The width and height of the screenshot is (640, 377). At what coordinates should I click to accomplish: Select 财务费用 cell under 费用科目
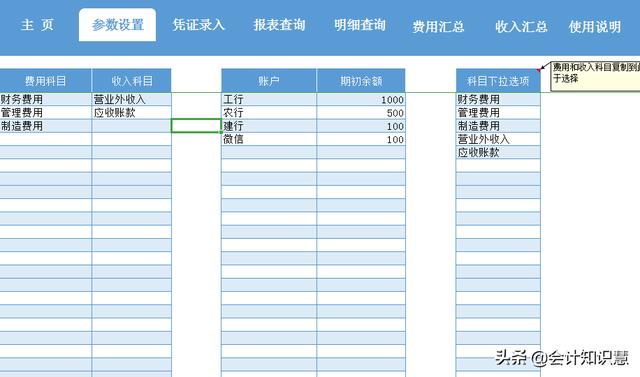click(45, 99)
